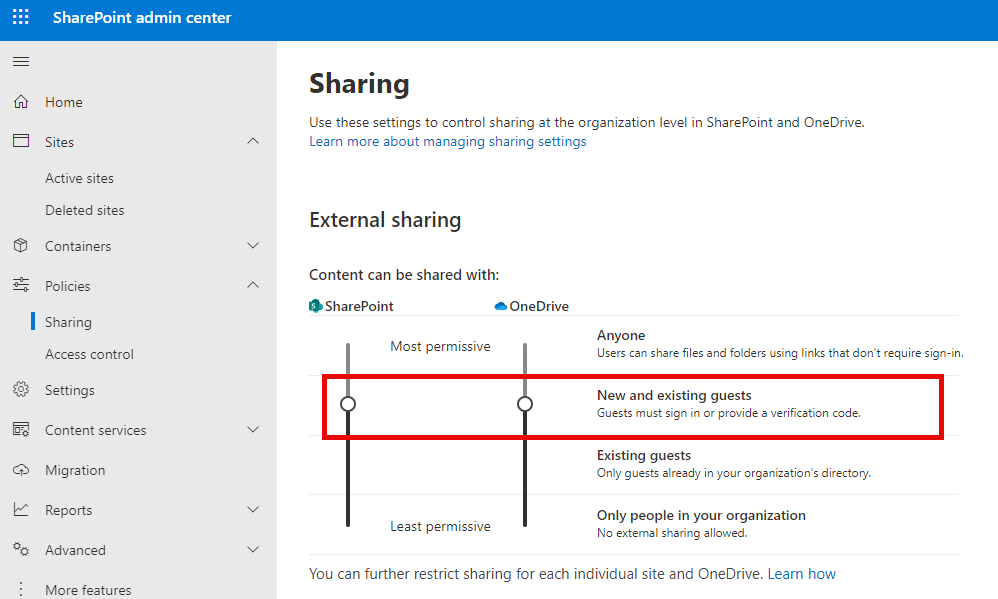Open the Learn how link

[801, 574]
